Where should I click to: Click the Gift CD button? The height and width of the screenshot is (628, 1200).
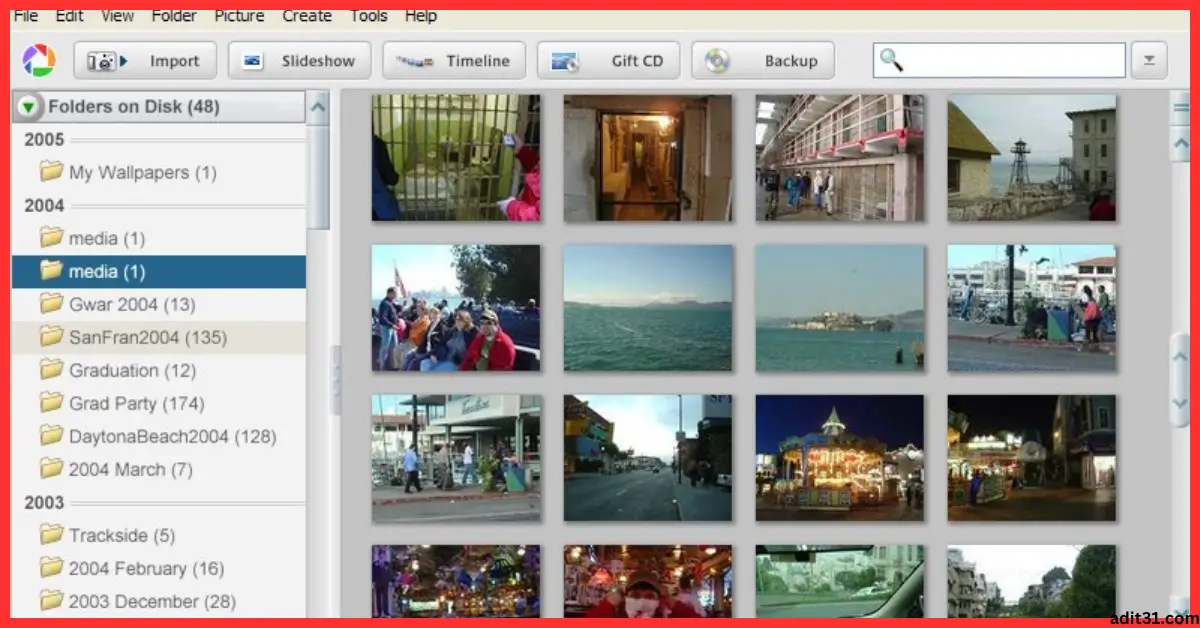coord(608,61)
